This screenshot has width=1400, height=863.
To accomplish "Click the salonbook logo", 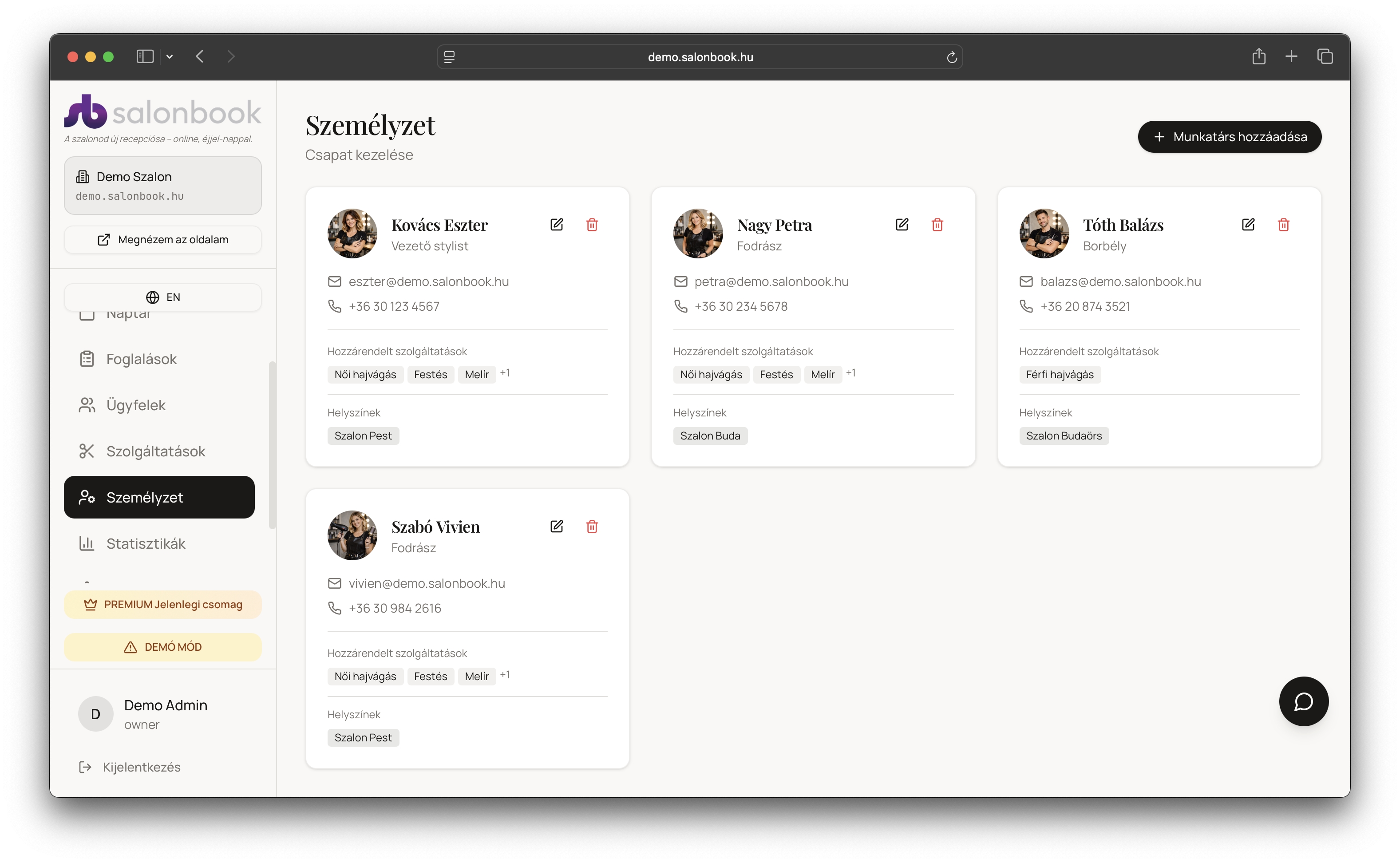I will point(162,111).
